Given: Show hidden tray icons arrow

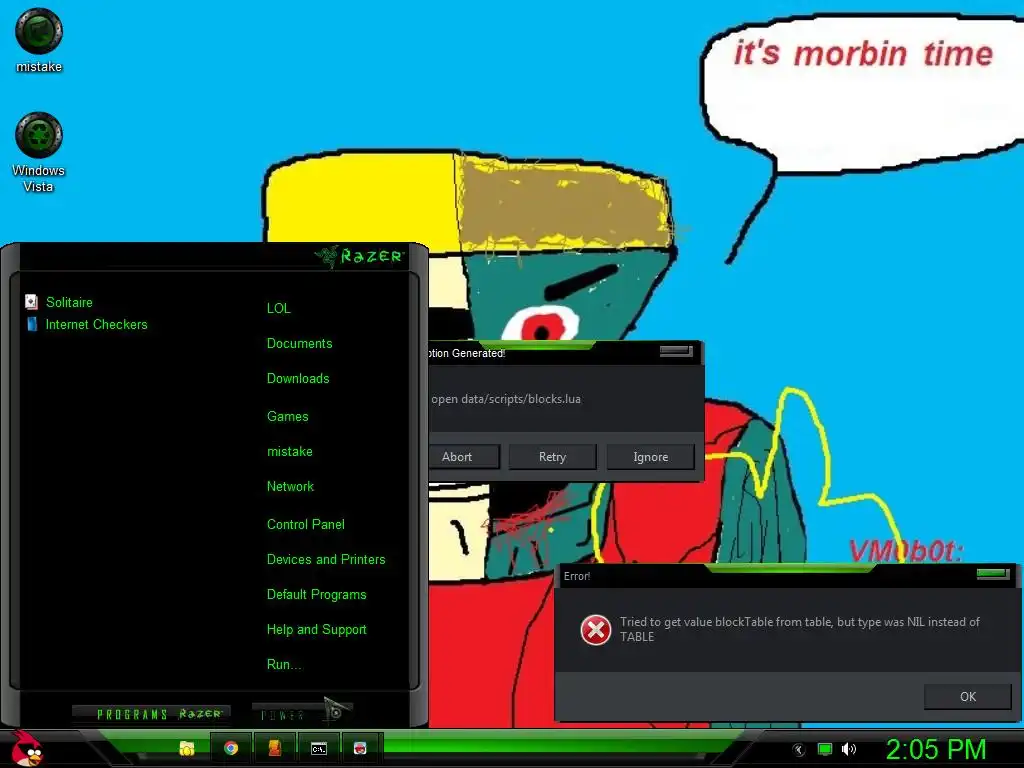Looking at the screenshot, I should pos(798,750).
